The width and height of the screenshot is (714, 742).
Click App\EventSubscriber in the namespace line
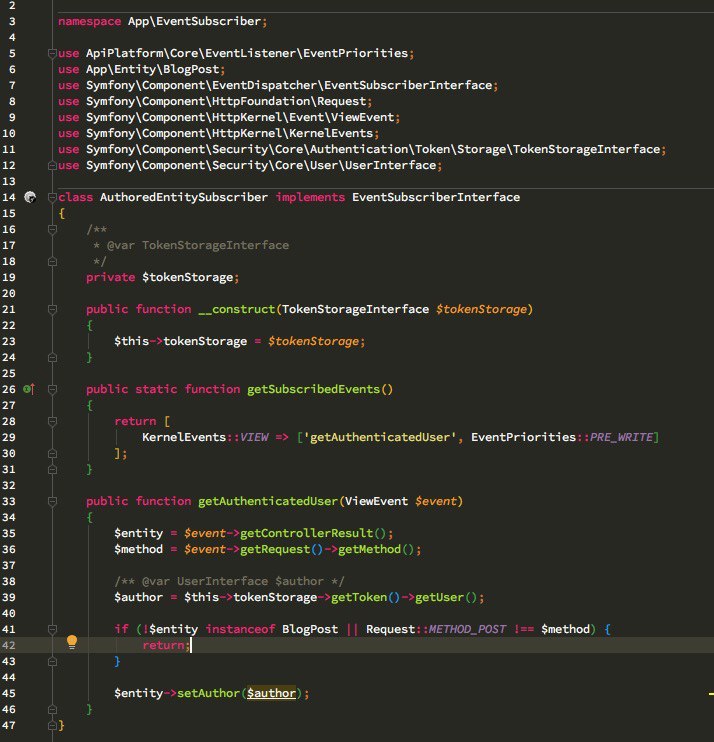pyautogui.click(x=194, y=22)
